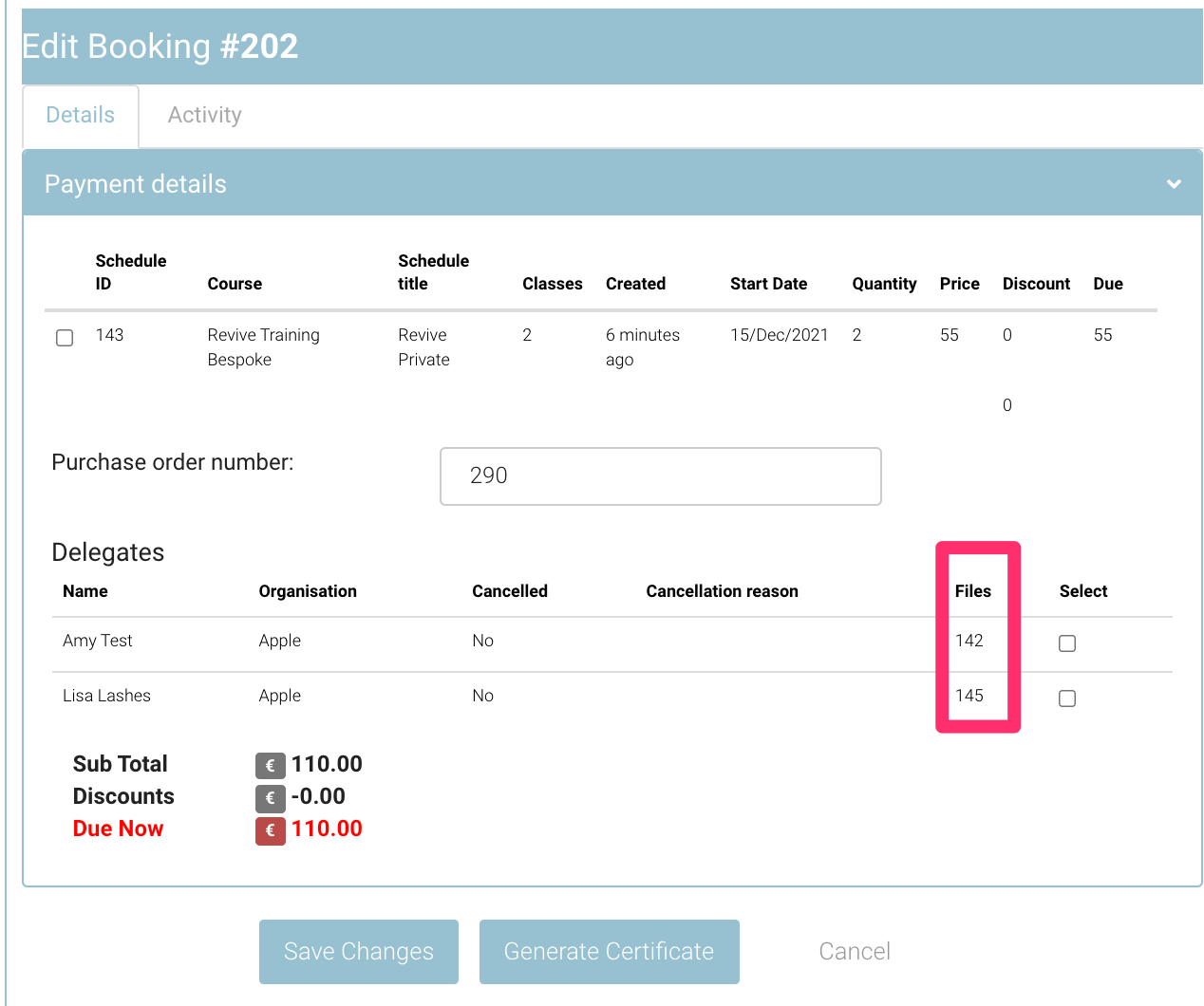Select the Amy Test delegate checkbox
1204x1006 pixels.
[1067, 643]
